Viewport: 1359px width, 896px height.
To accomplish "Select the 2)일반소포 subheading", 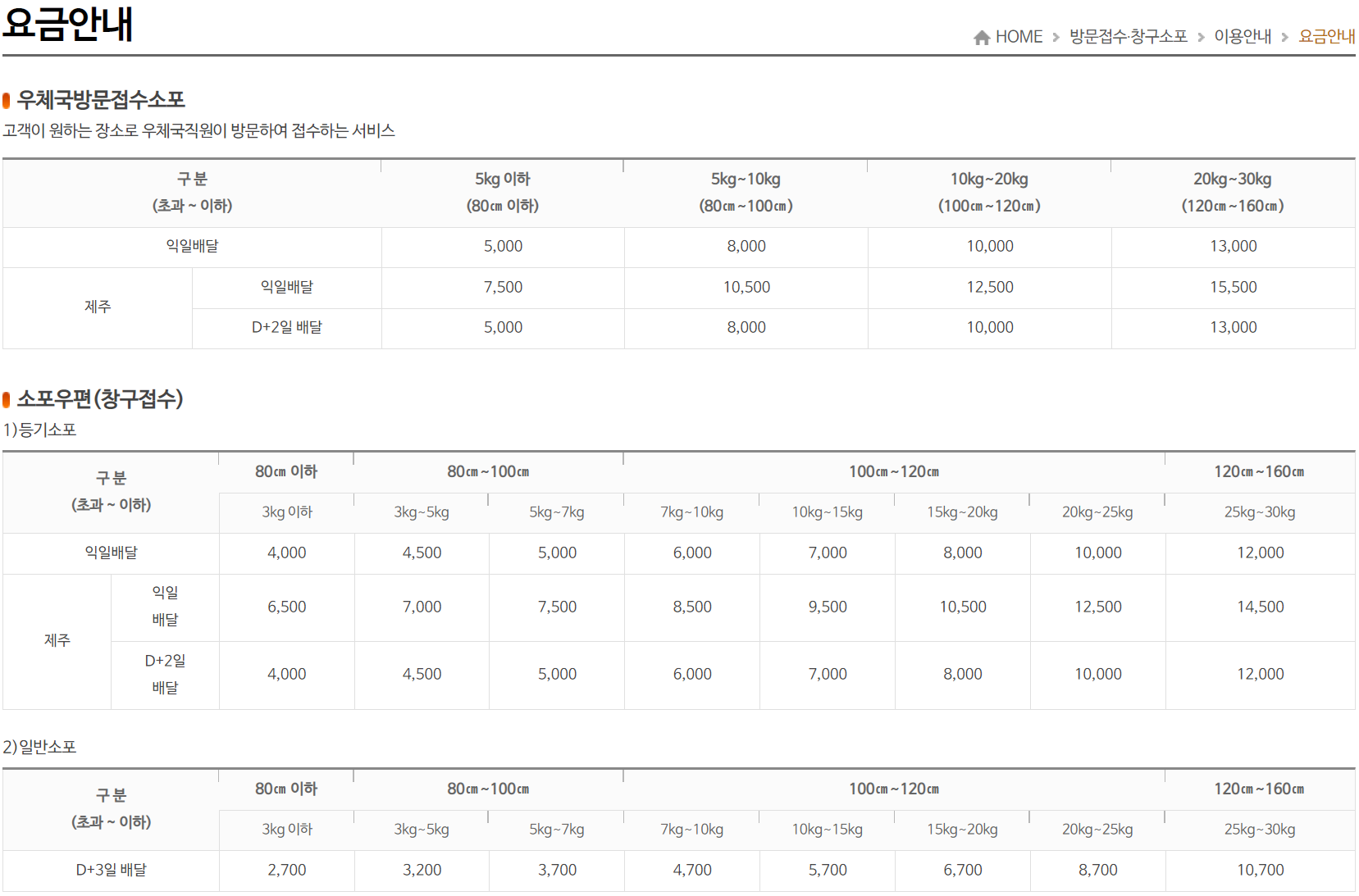I will click(x=39, y=747).
